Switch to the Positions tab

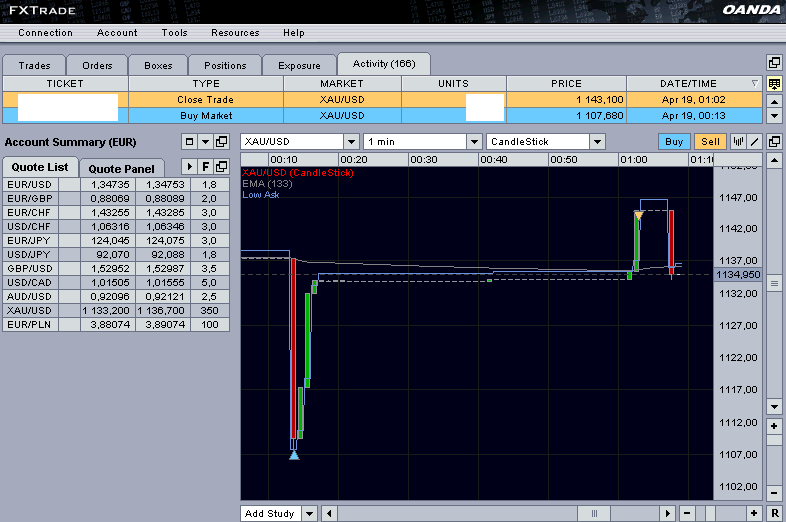point(225,66)
